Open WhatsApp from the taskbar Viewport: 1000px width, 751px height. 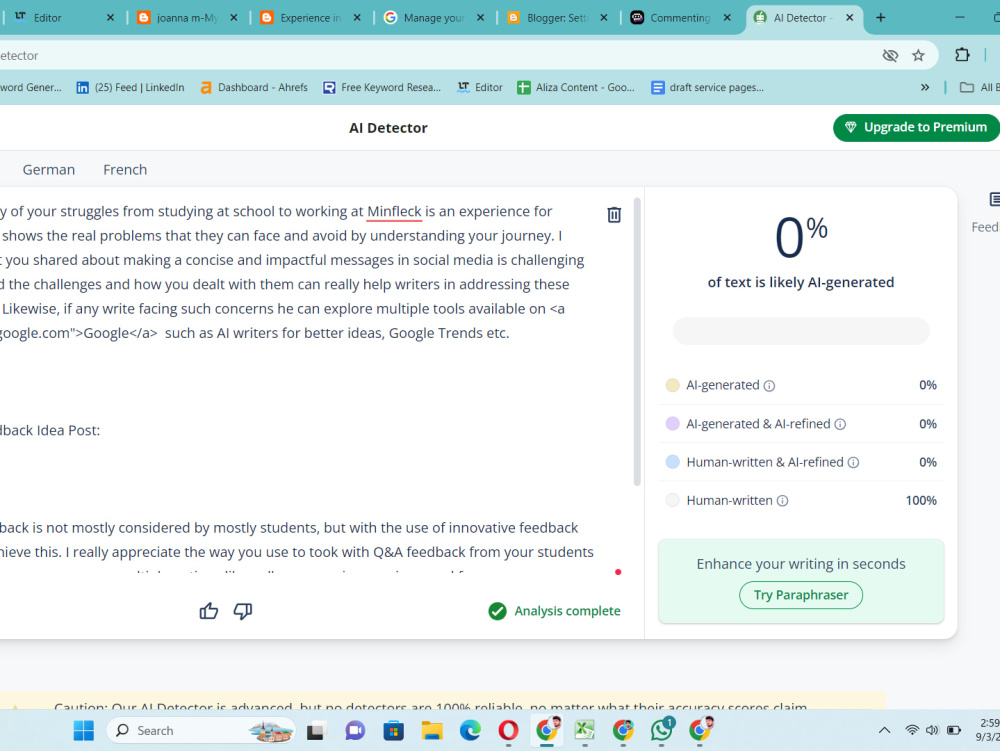(x=661, y=731)
